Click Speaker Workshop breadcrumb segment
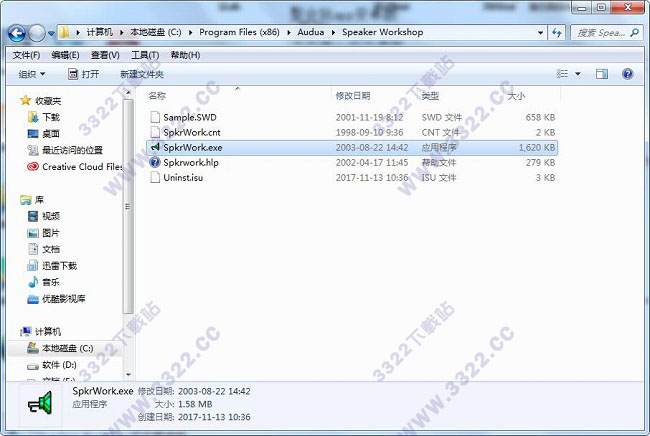The image size is (650, 436). [x=383, y=32]
